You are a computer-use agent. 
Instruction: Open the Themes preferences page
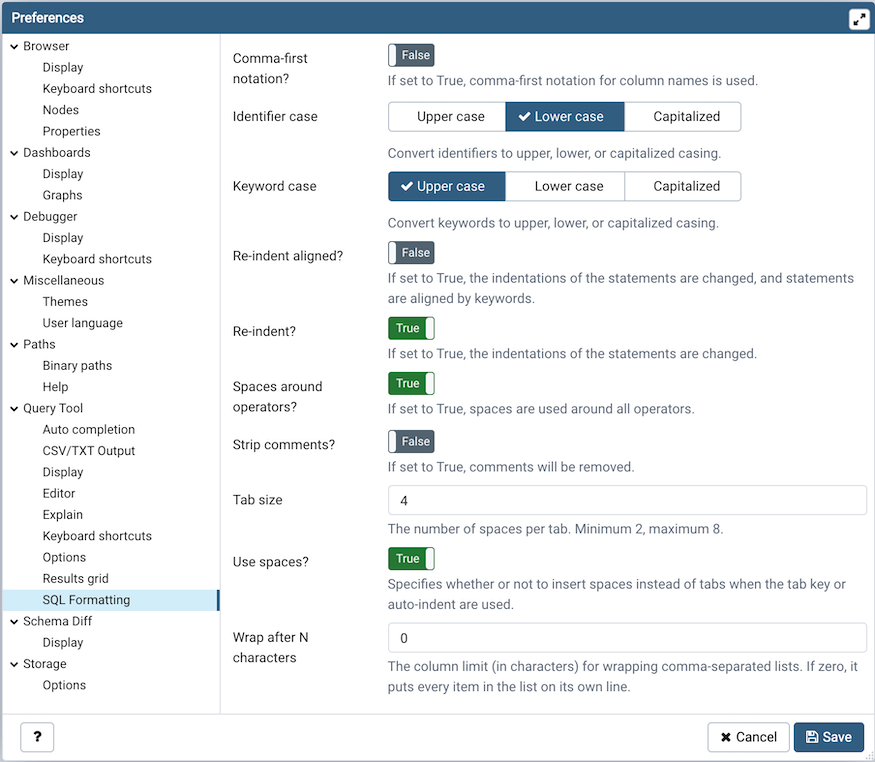click(65, 302)
